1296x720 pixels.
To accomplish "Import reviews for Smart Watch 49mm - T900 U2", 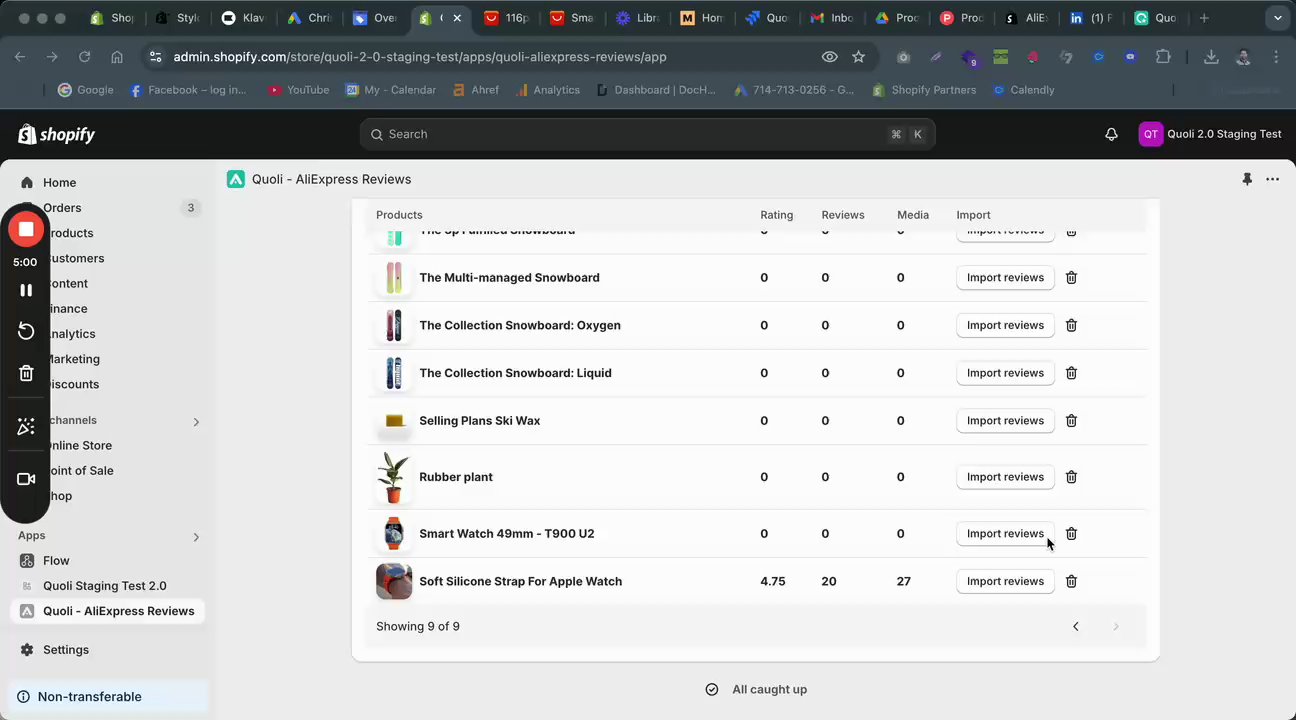I will pyautogui.click(x=1005, y=534).
